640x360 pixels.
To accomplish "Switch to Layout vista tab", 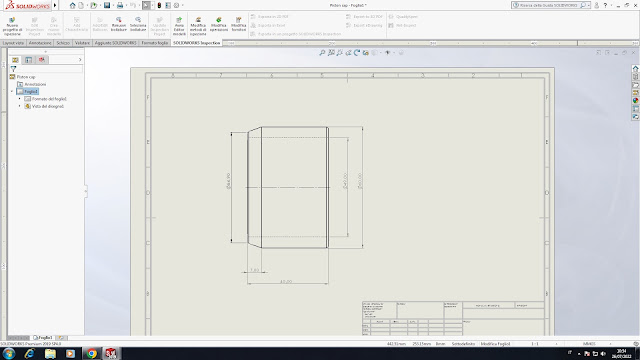I will [13, 43].
